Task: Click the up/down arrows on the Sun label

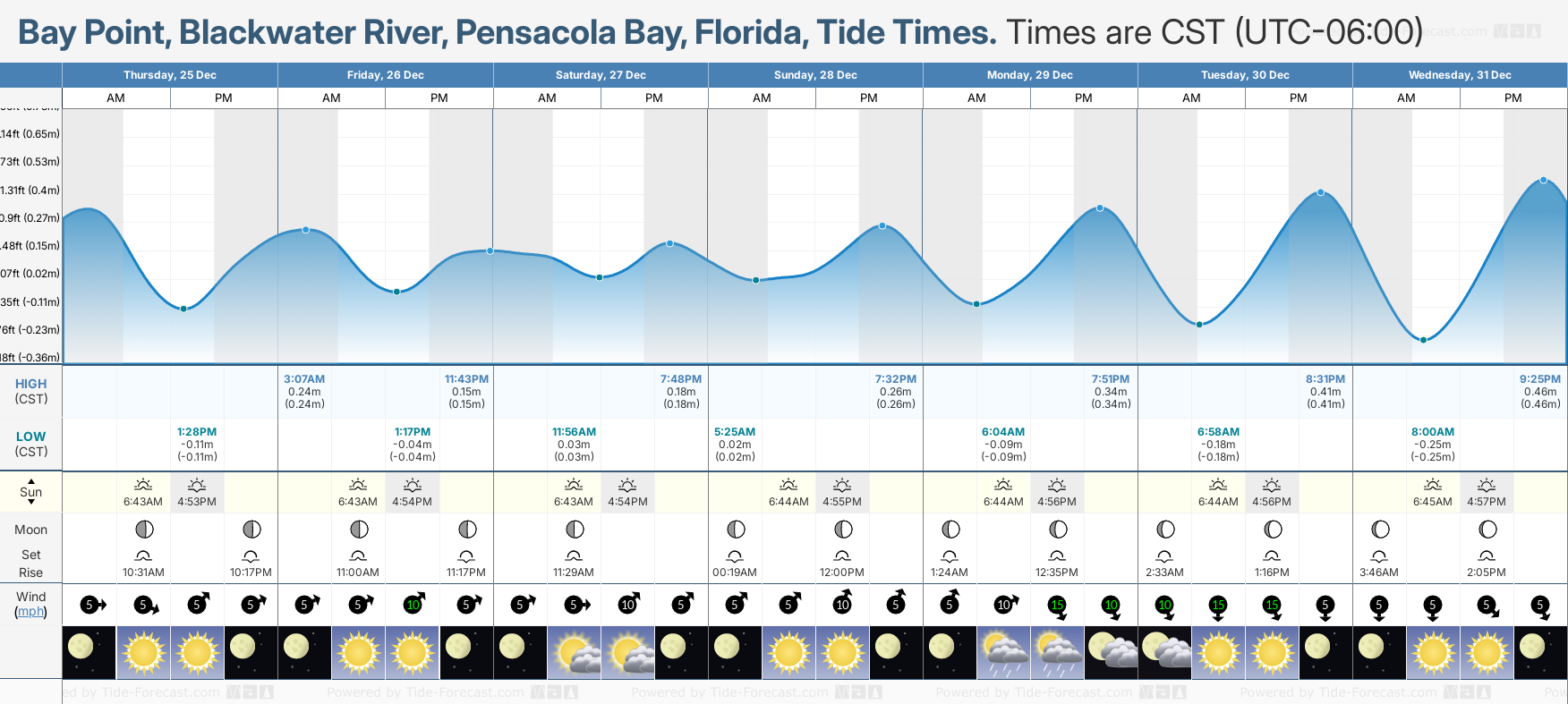Action: [x=30, y=492]
